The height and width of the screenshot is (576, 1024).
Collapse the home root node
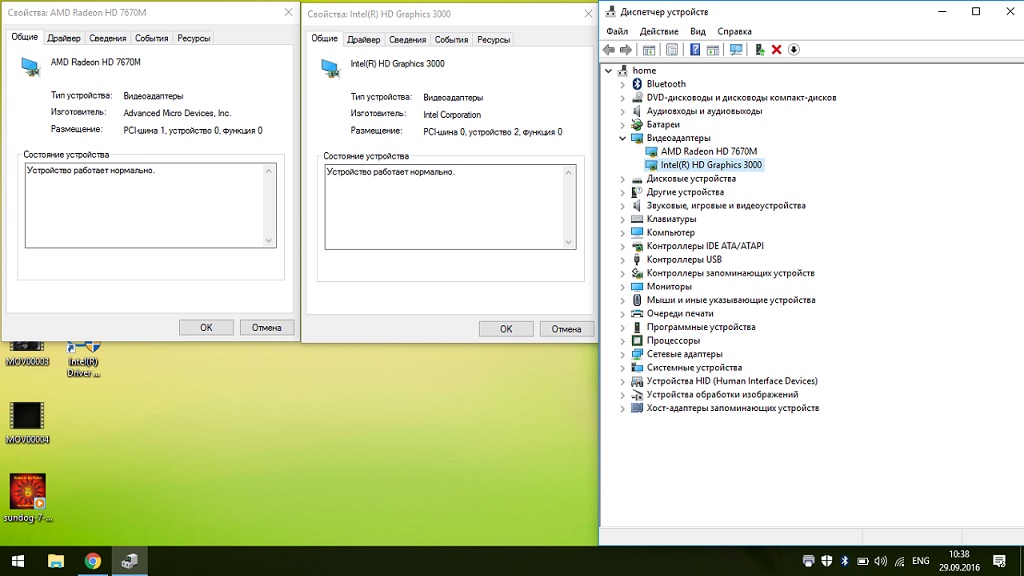tap(609, 71)
